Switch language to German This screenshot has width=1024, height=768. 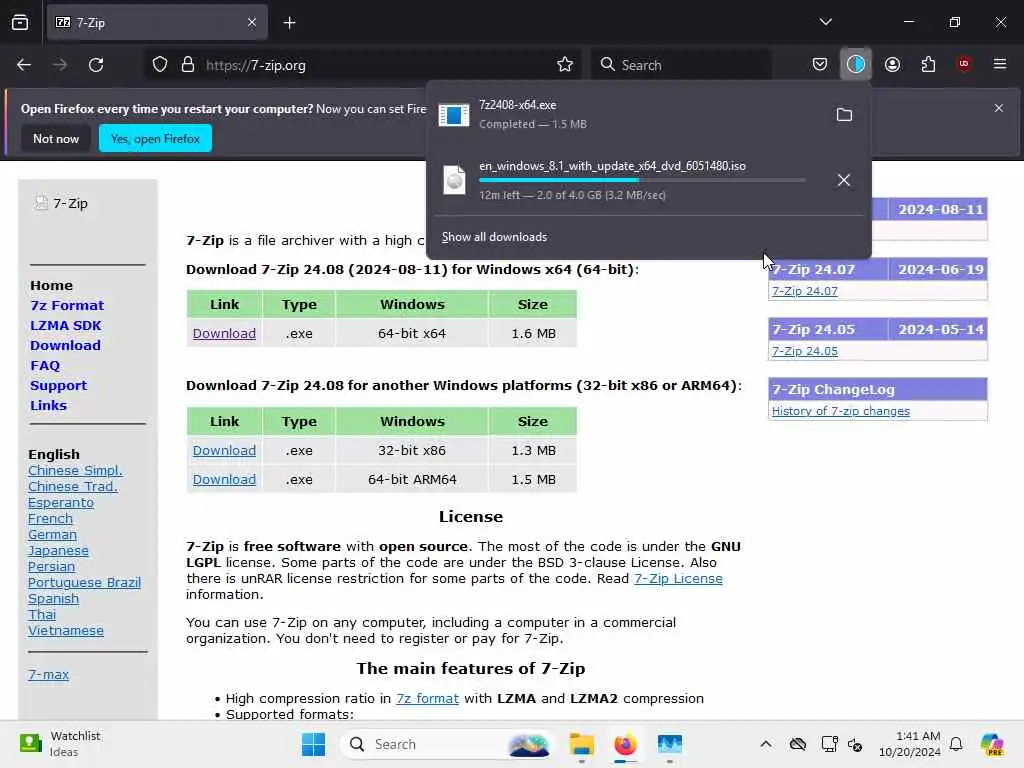tap(52, 535)
